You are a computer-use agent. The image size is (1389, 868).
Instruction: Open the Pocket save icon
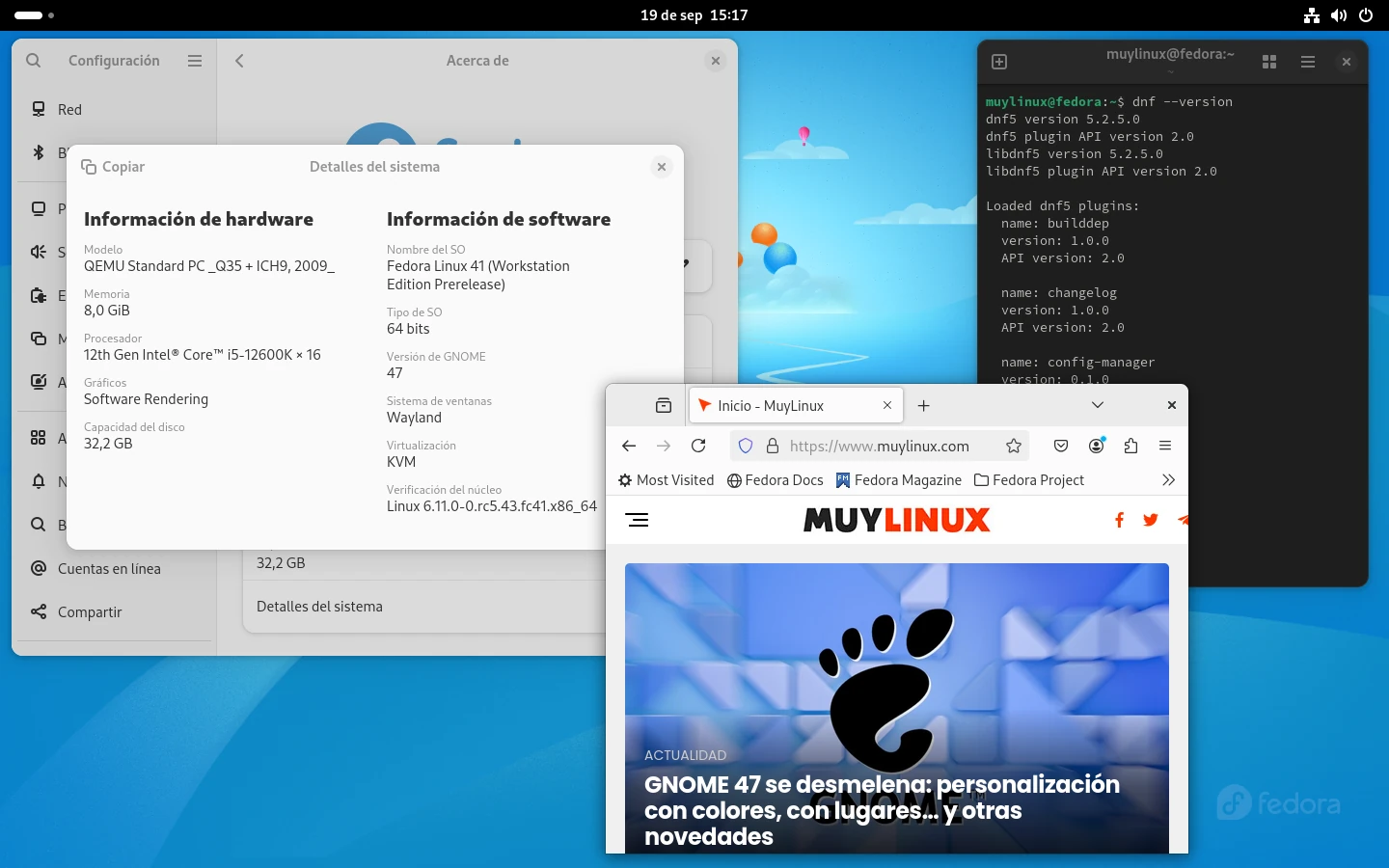tap(1061, 446)
